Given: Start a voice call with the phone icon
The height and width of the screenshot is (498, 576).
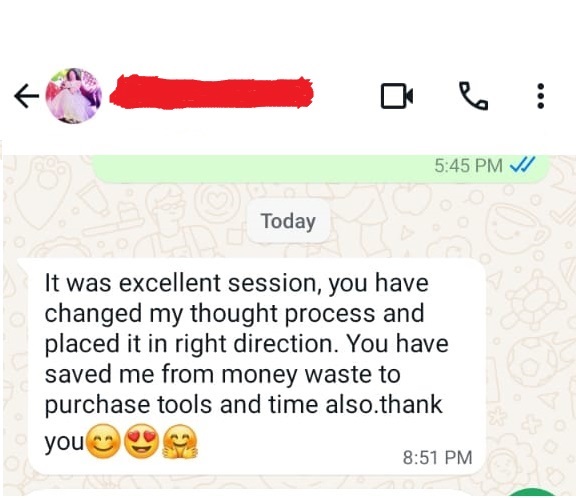Looking at the screenshot, I should pyautogui.click(x=474, y=96).
